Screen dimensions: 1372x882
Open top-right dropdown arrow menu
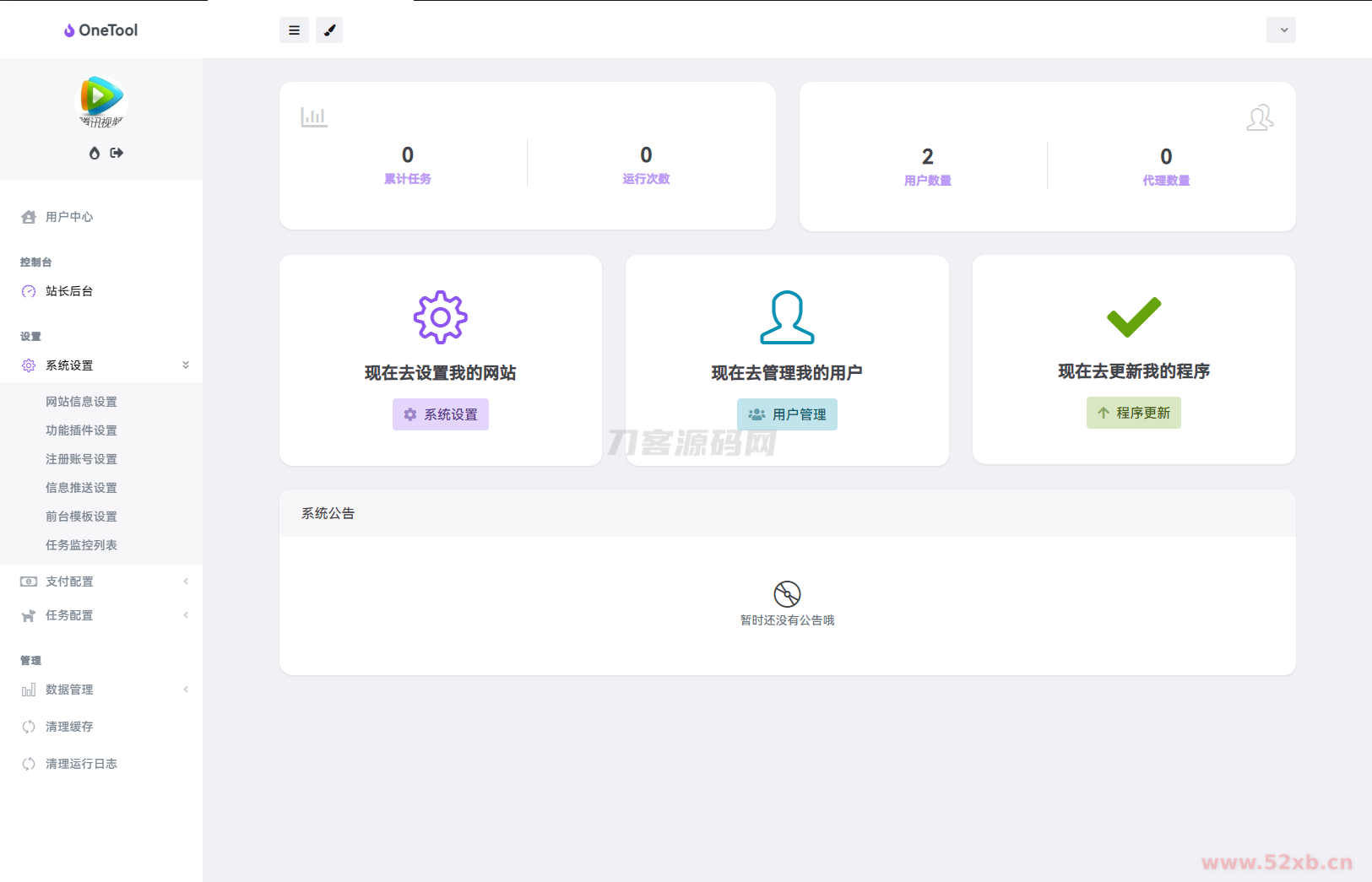click(x=1281, y=30)
